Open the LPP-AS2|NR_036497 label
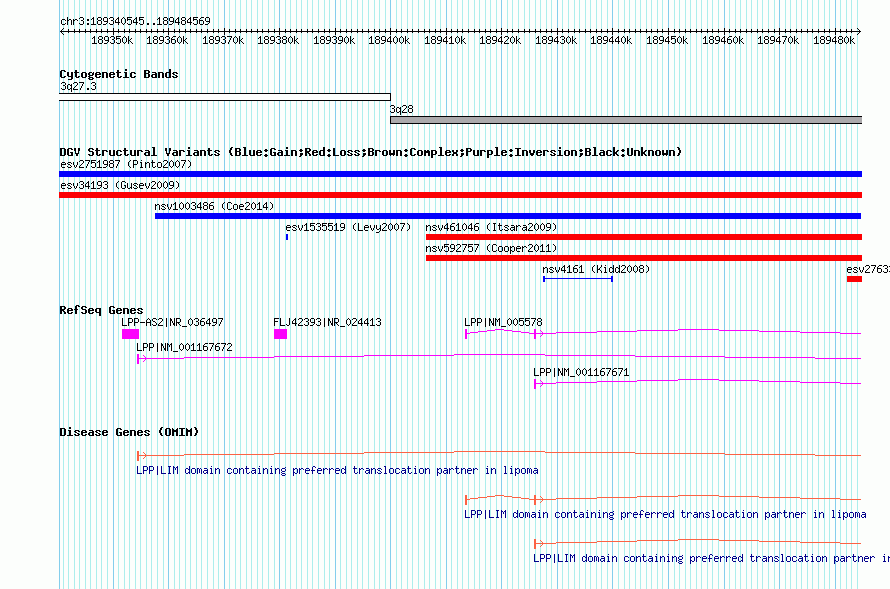 (173, 322)
